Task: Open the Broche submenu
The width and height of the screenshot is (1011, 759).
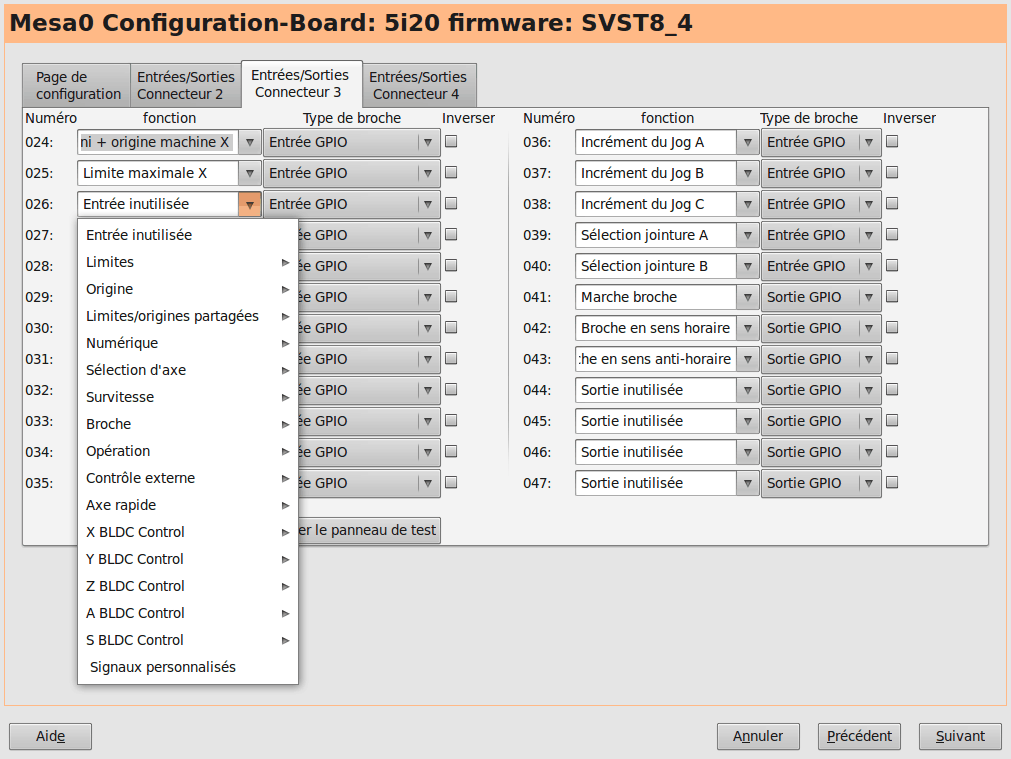Action: pos(188,424)
